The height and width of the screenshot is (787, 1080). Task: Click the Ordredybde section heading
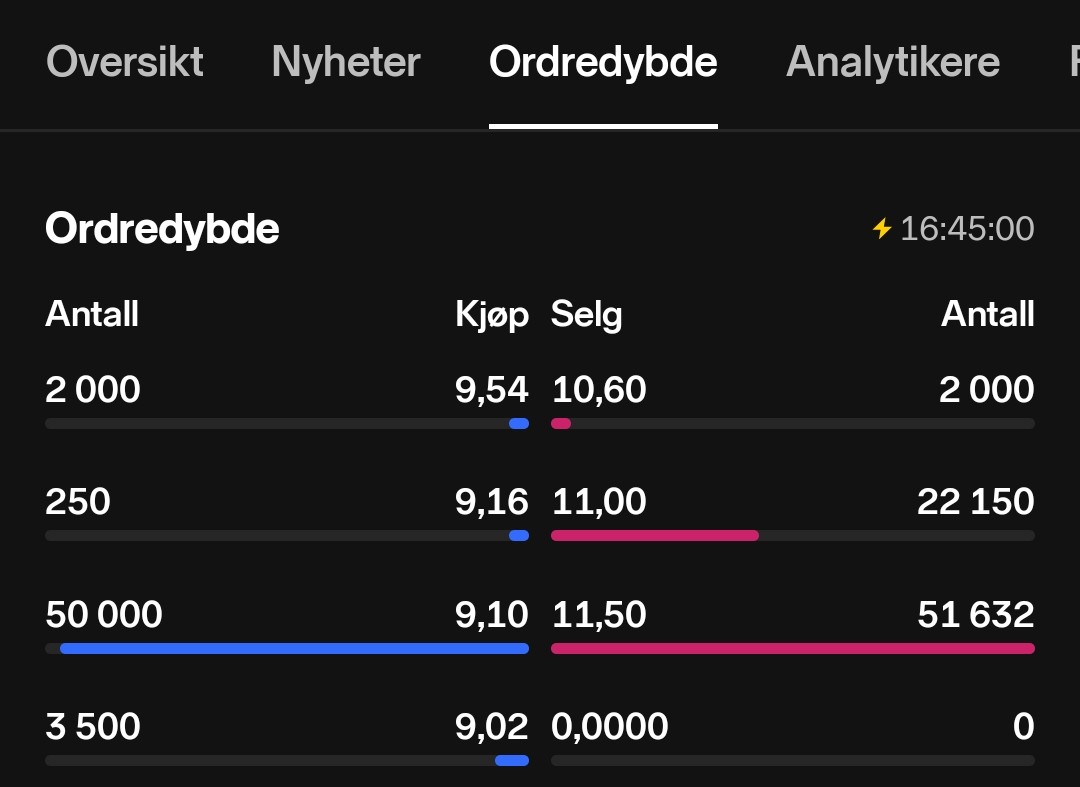[x=162, y=229]
